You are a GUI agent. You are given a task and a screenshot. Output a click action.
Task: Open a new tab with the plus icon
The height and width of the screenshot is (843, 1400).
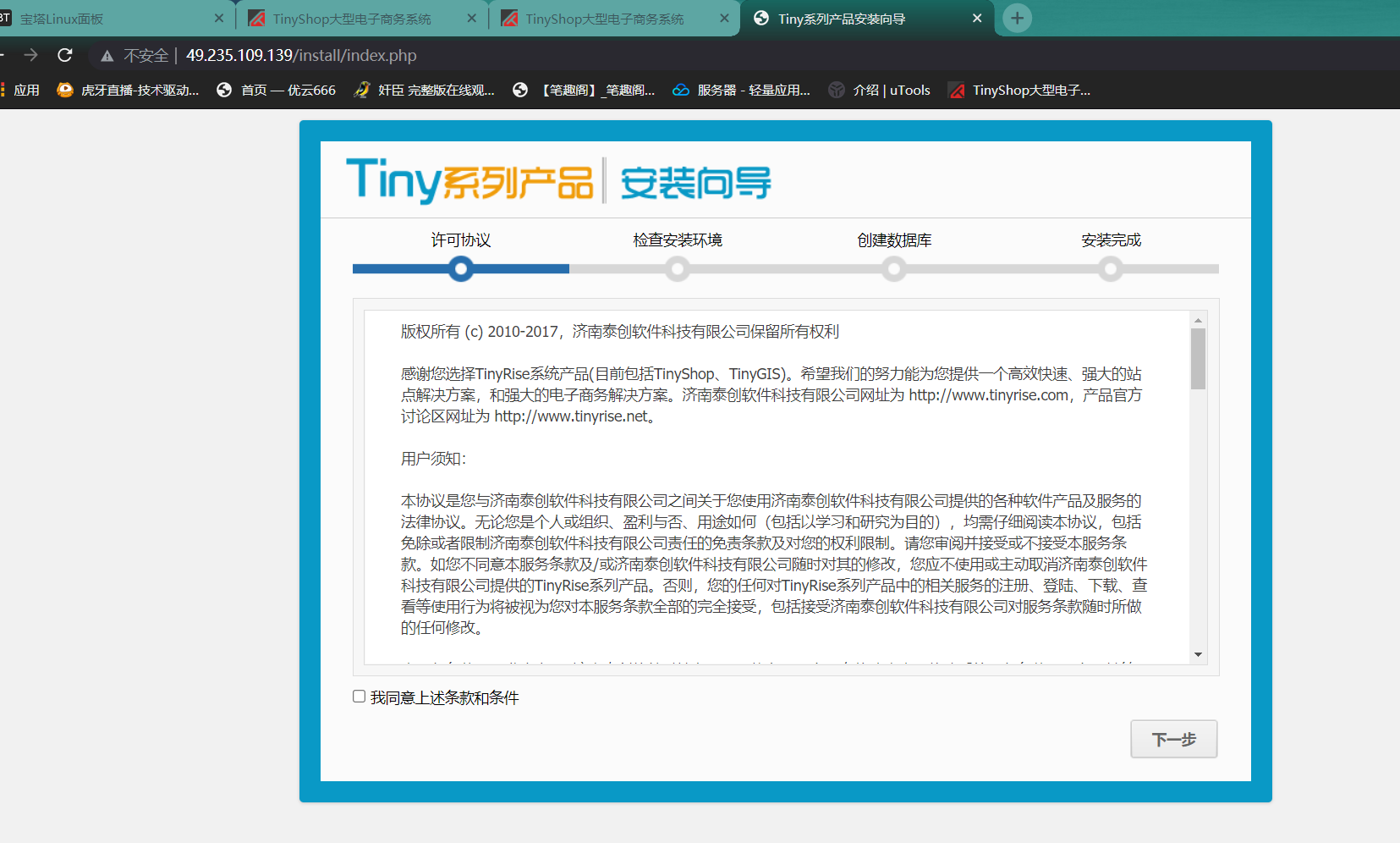(x=1017, y=18)
